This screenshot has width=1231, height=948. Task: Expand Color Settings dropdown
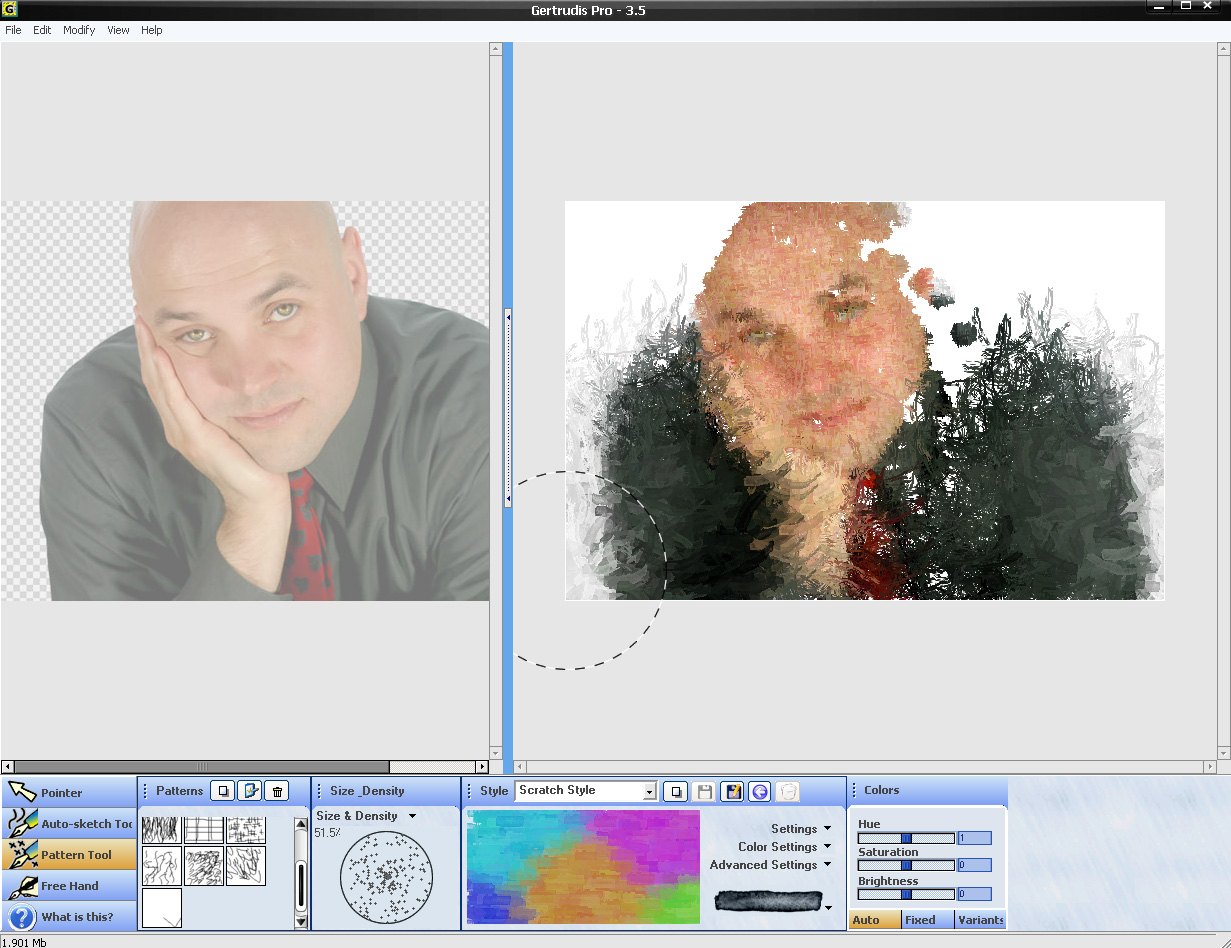point(827,847)
